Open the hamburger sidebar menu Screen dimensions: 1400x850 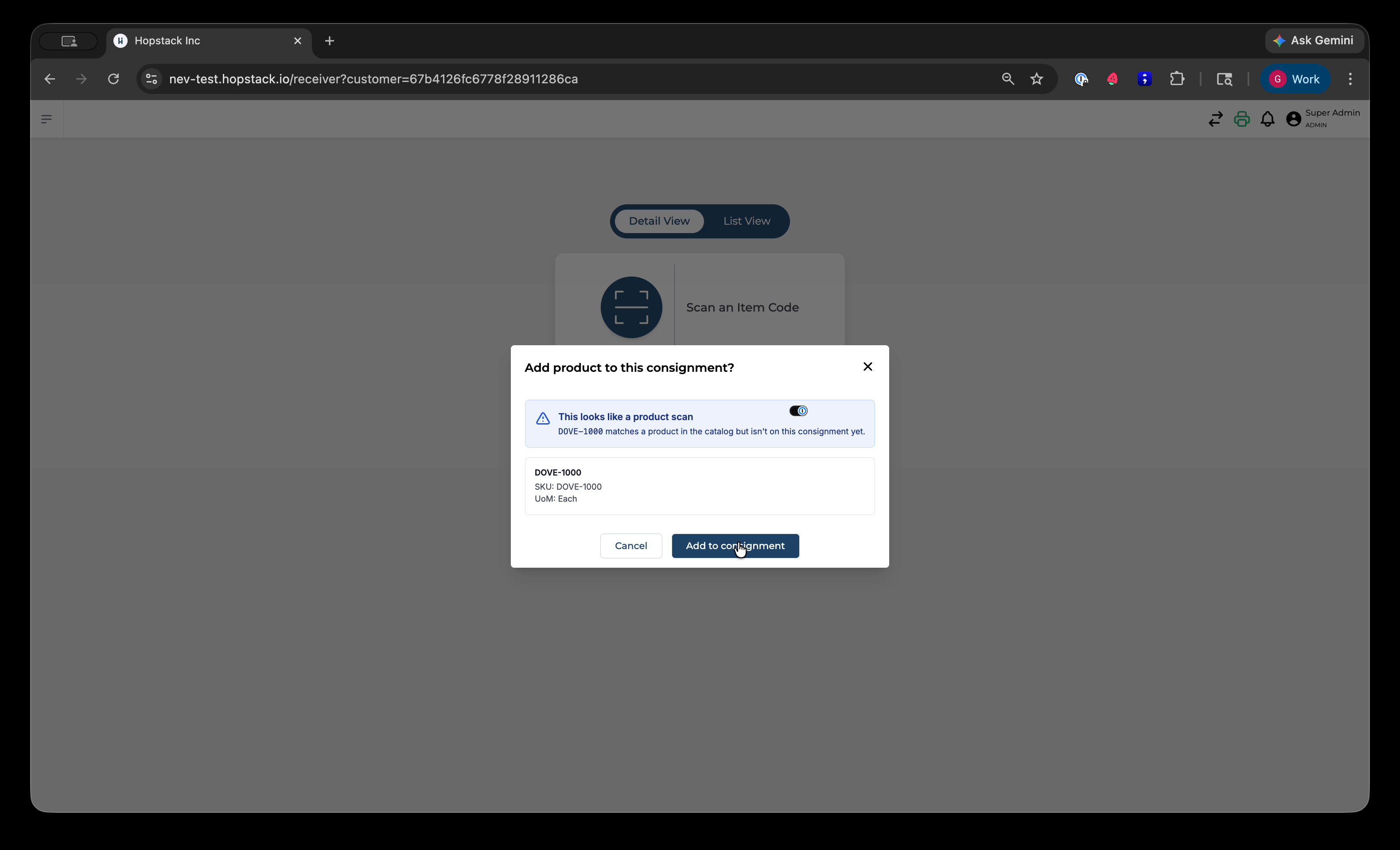click(47, 119)
